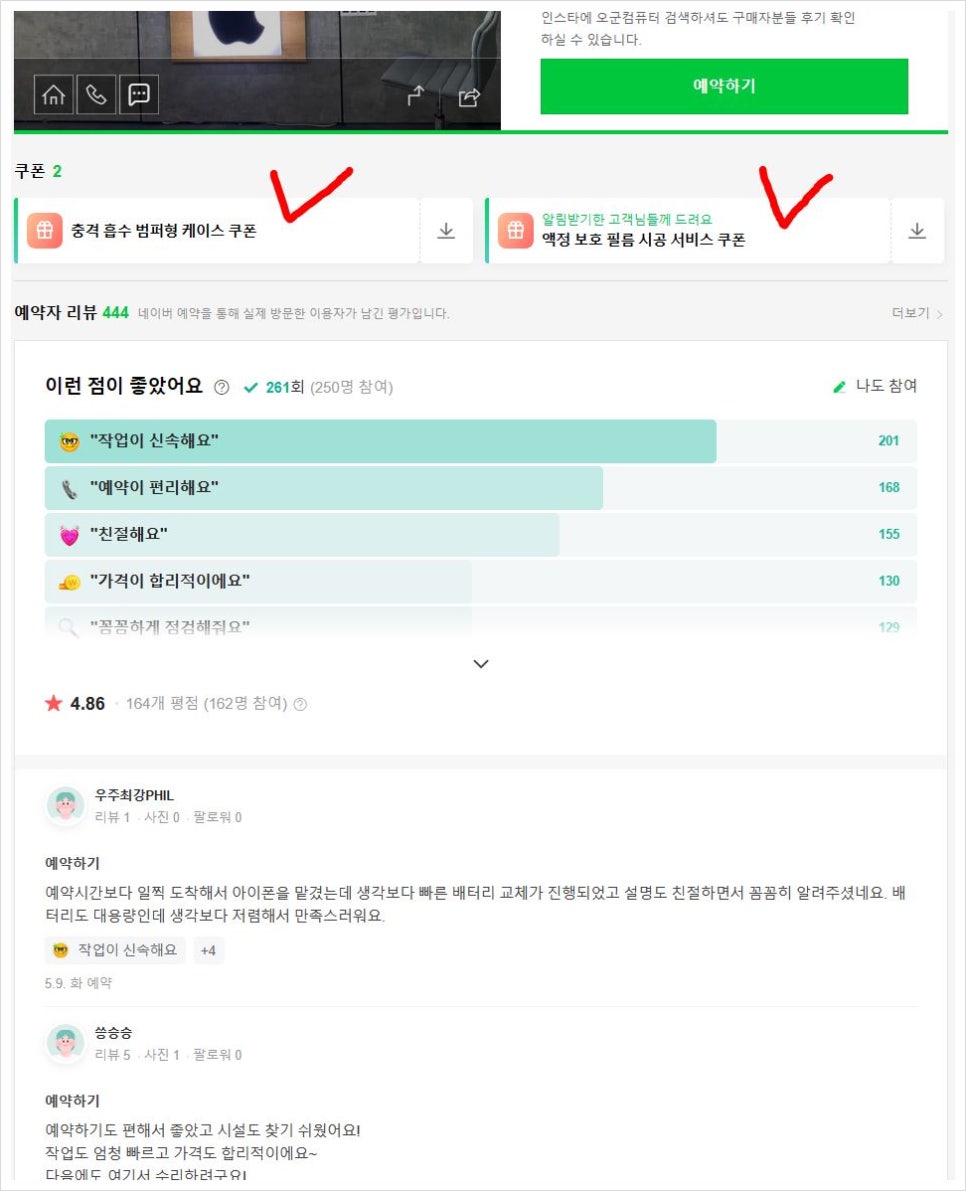Expand the list of good points
966x1191 pixels.
tap(481, 664)
